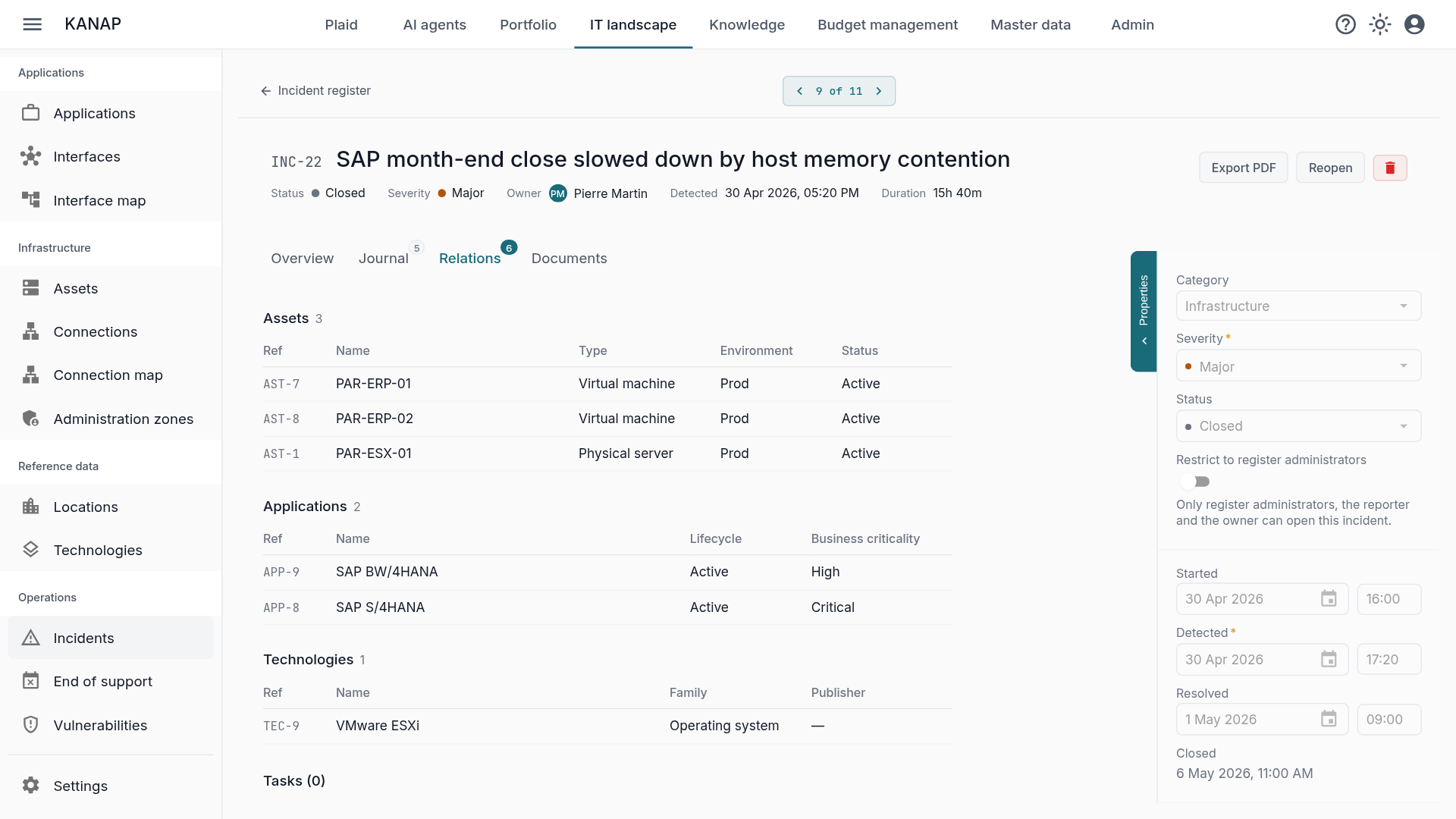Open Locations in the sidebar
This screenshot has width=1456, height=819.
111,507
